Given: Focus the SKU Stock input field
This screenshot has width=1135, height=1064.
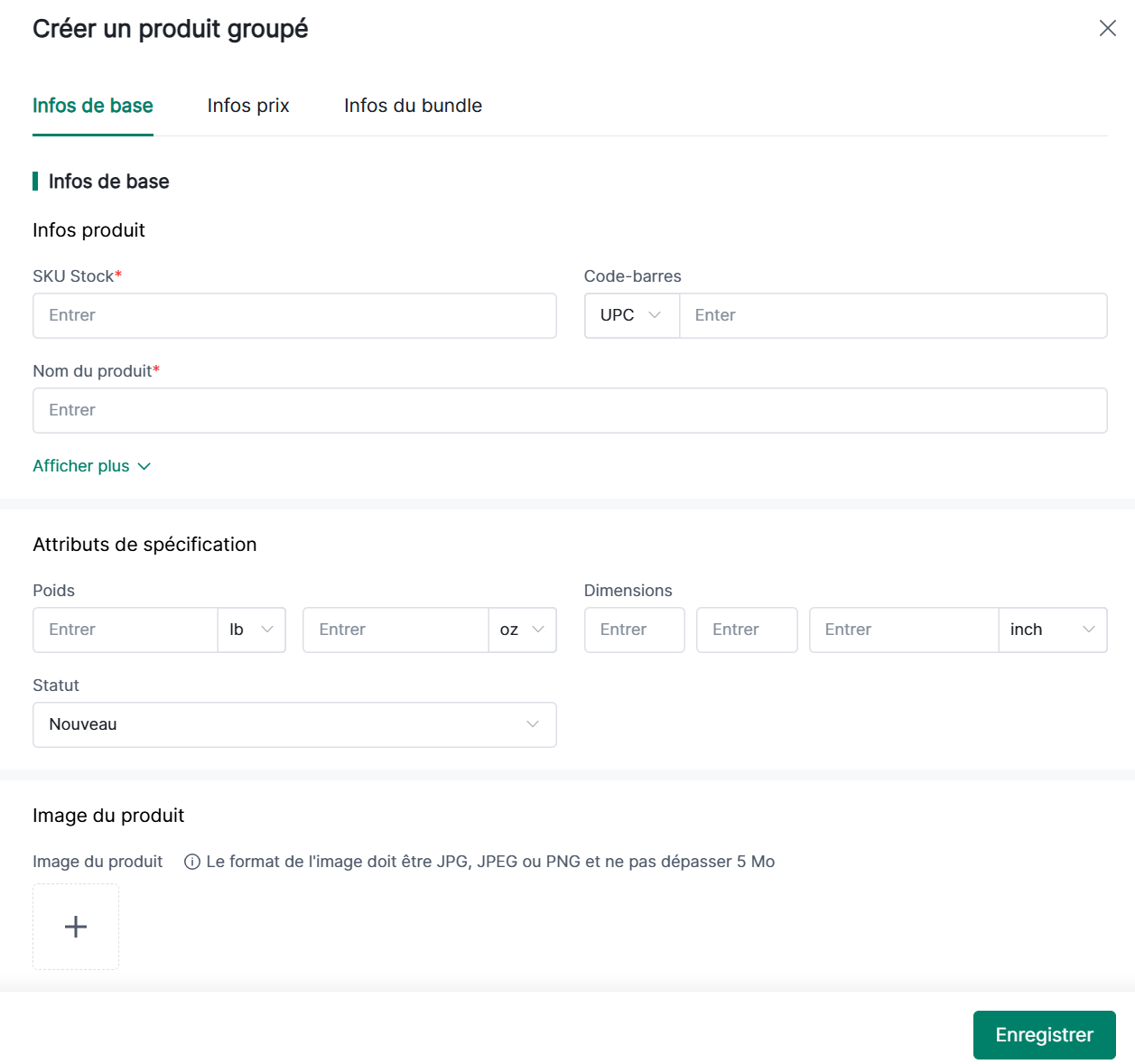Looking at the screenshot, I should coord(294,315).
